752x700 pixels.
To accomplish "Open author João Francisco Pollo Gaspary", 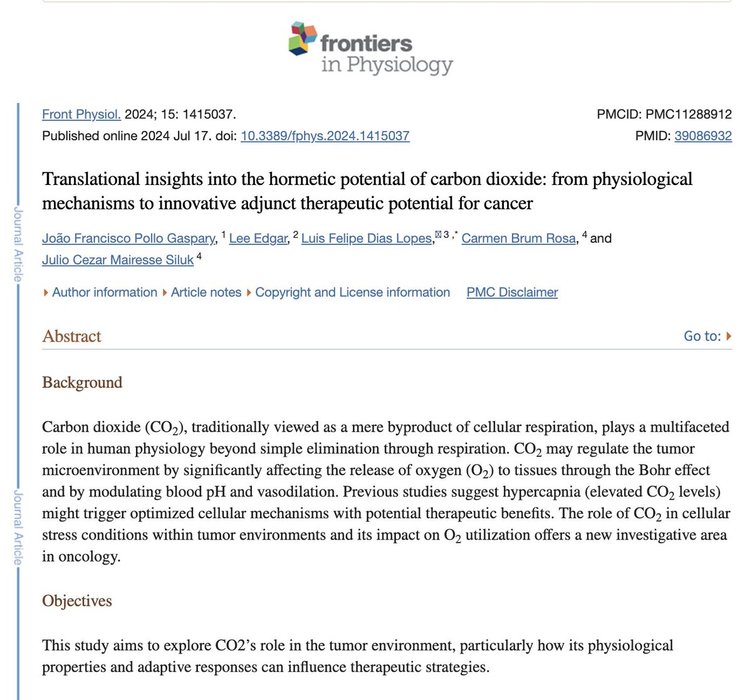I will click(x=129, y=238).
